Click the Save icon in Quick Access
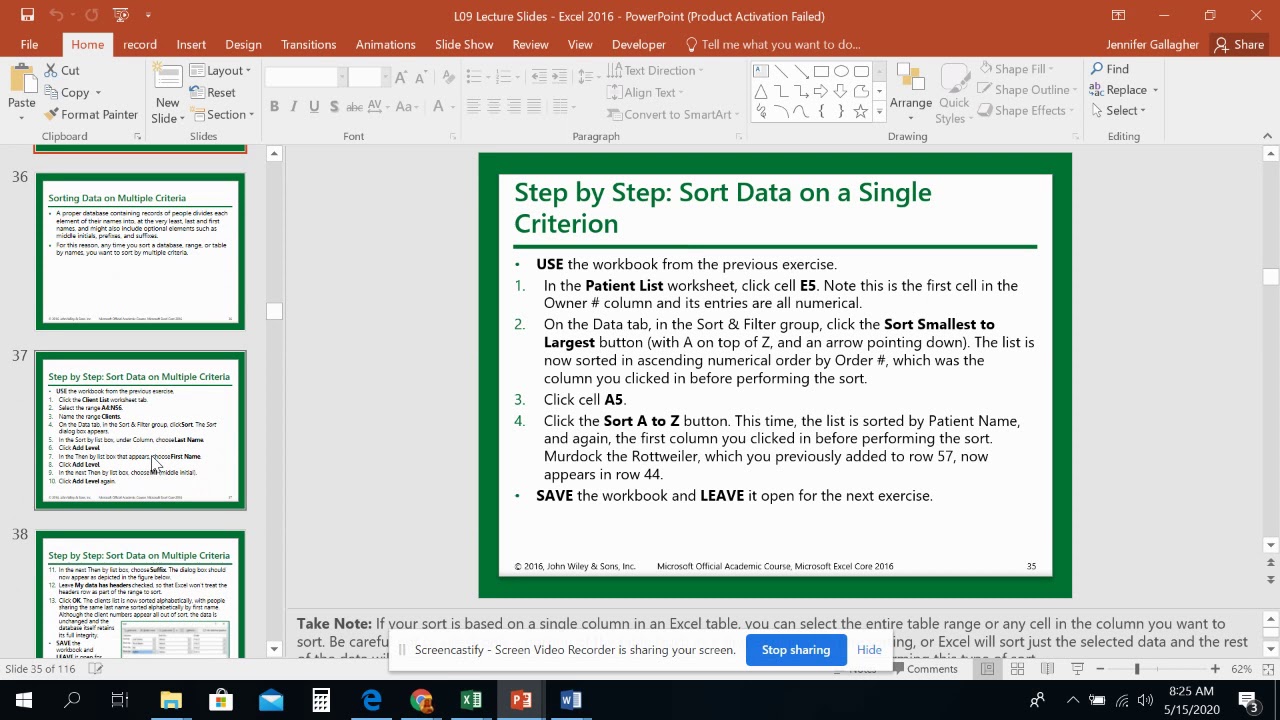 (x=27, y=15)
